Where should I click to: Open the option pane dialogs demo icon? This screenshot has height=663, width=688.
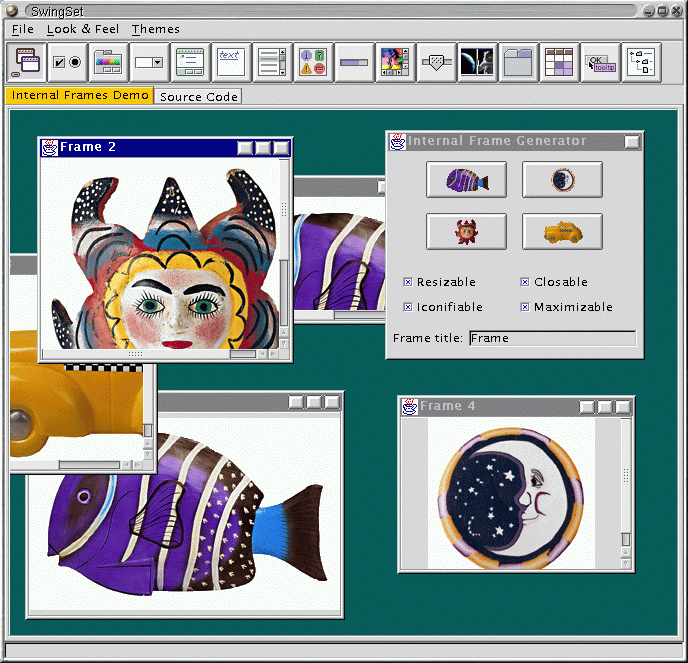coord(313,62)
